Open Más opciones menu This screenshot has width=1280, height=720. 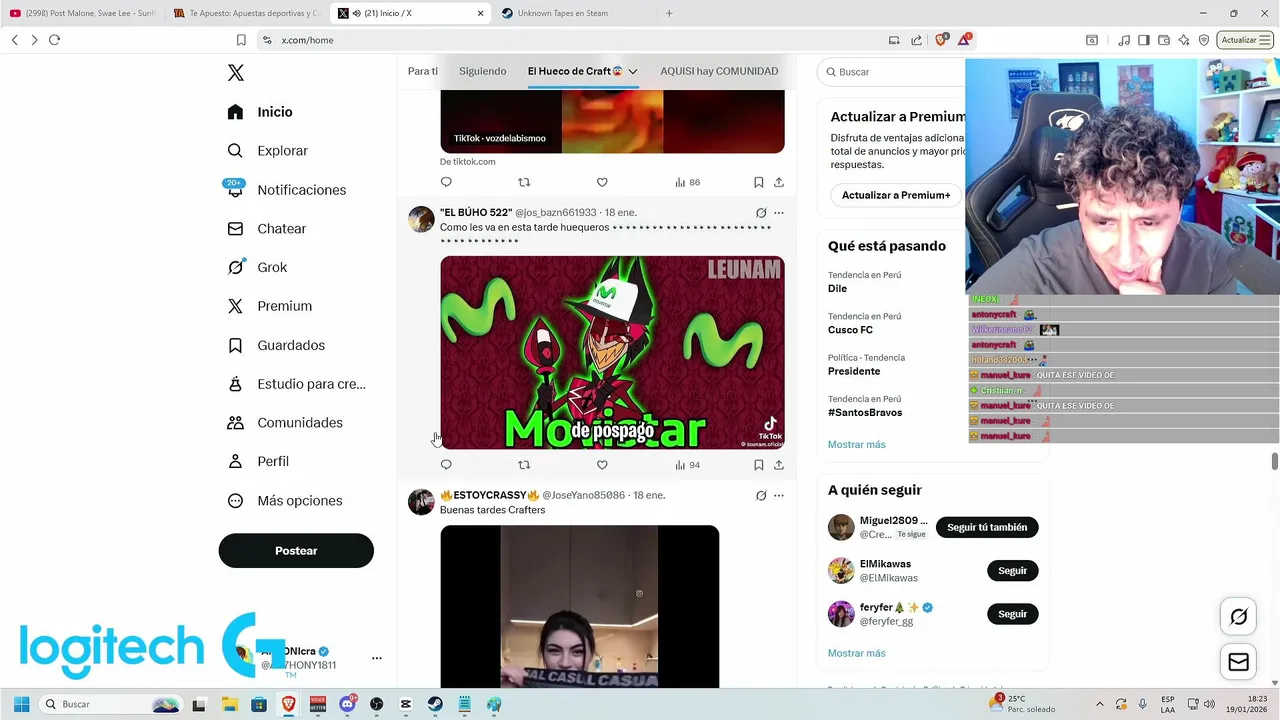(x=285, y=500)
